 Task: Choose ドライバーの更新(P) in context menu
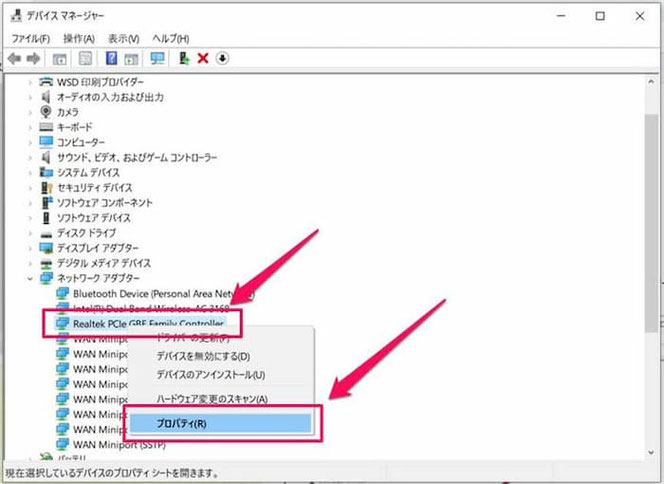193,338
